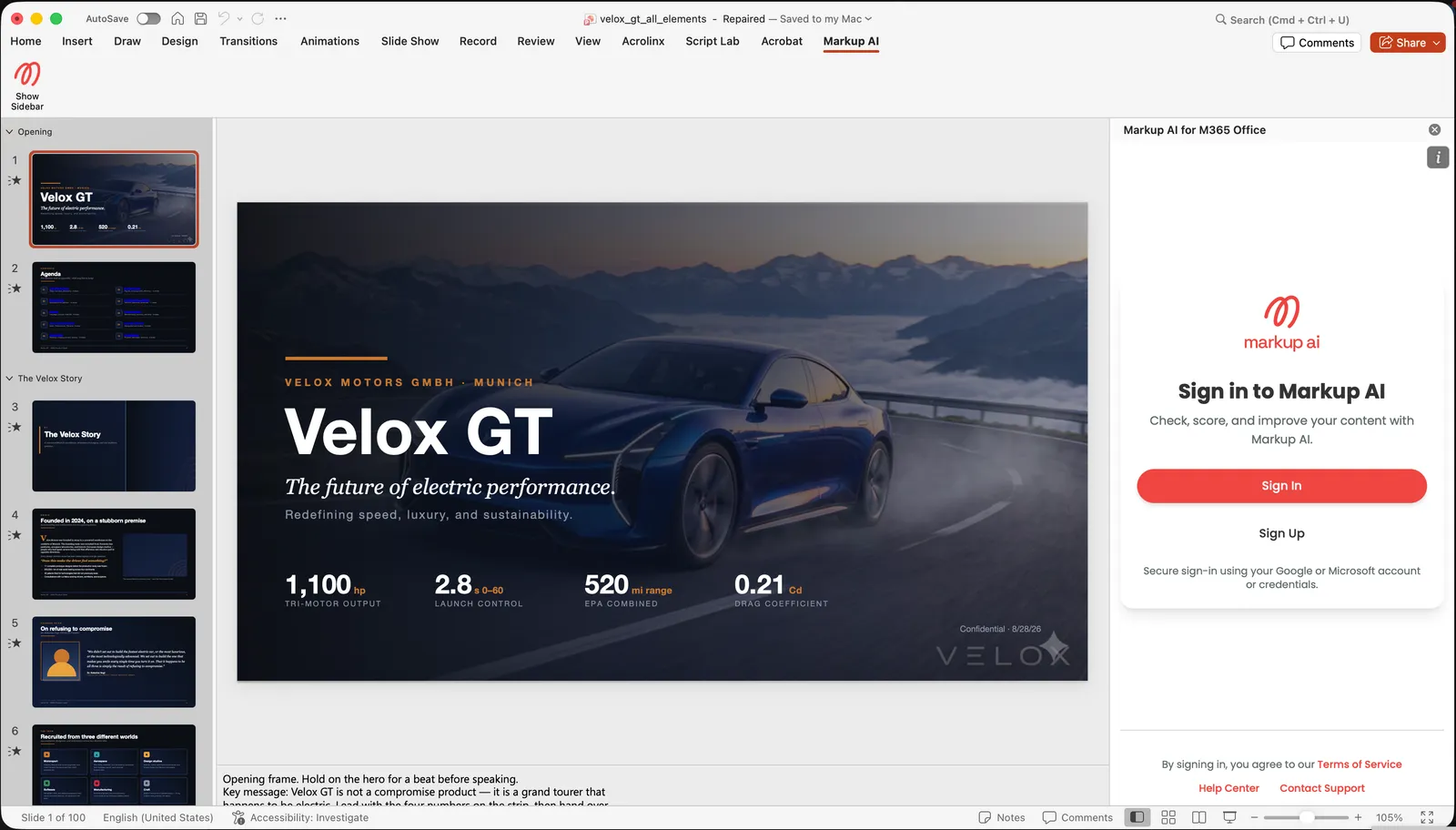Viewport: 1456px width, 830px height.
Task: Click the Comments button at top right
Action: (1317, 43)
